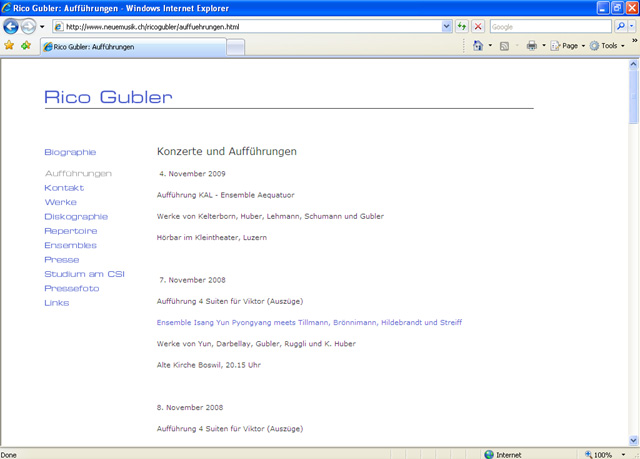Image resolution: width=640 pixels, height=459 pixels.
Task: Click the Add to Favorites icon
Action: pyautogui.click(x=25, y=46)
